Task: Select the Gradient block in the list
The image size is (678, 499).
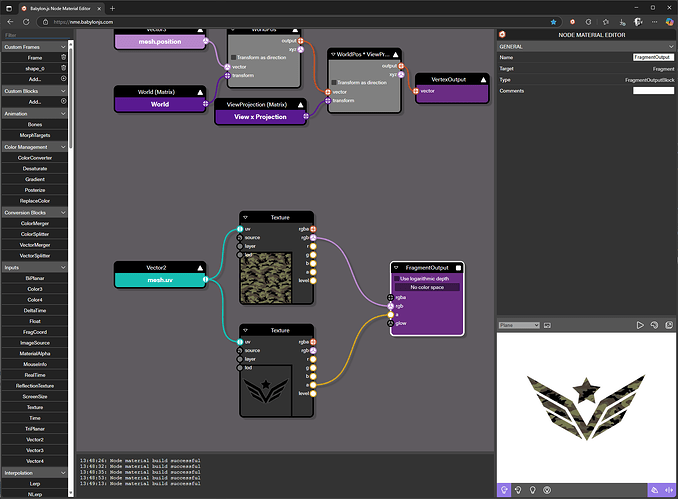Action: click(x=35, y=179)
